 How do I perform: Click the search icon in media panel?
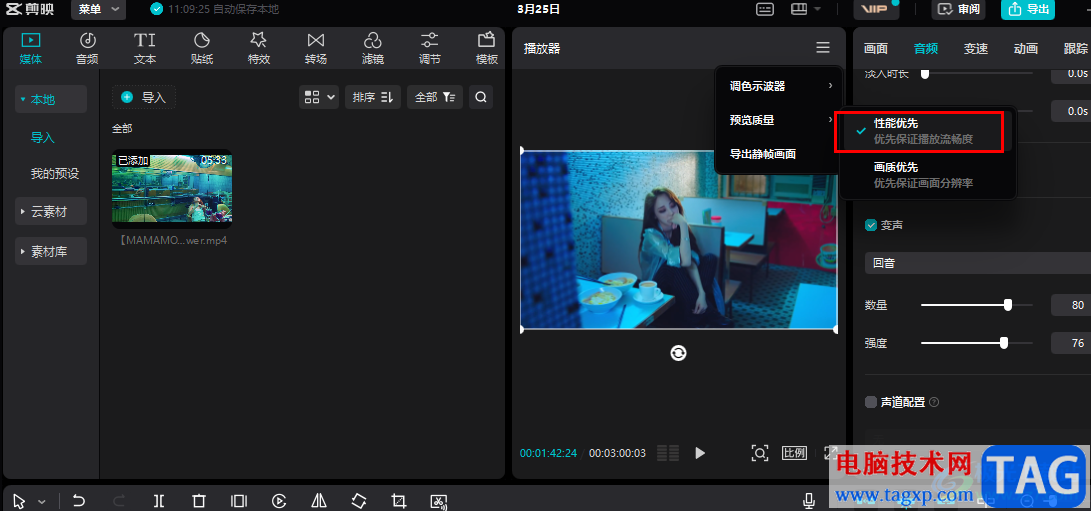pos(481,97)
